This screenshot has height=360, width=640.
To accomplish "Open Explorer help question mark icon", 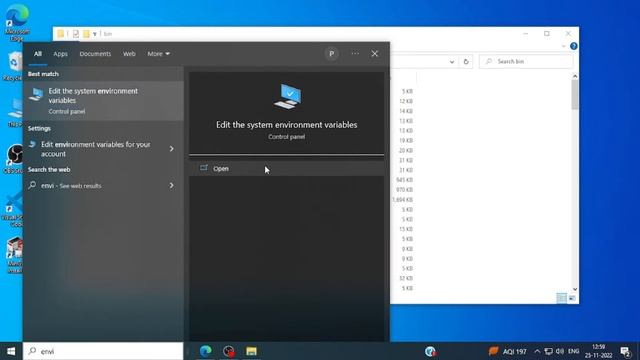I will [573, 46].
